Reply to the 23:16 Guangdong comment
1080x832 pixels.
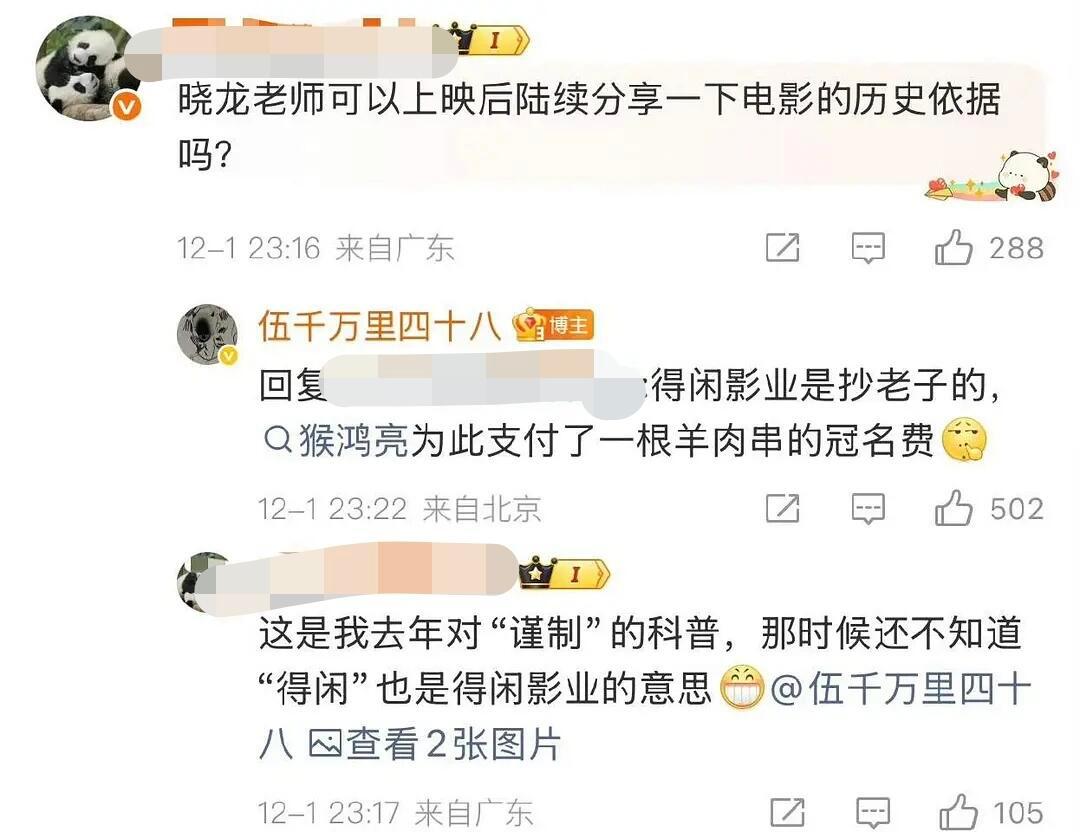pos(868,248)
